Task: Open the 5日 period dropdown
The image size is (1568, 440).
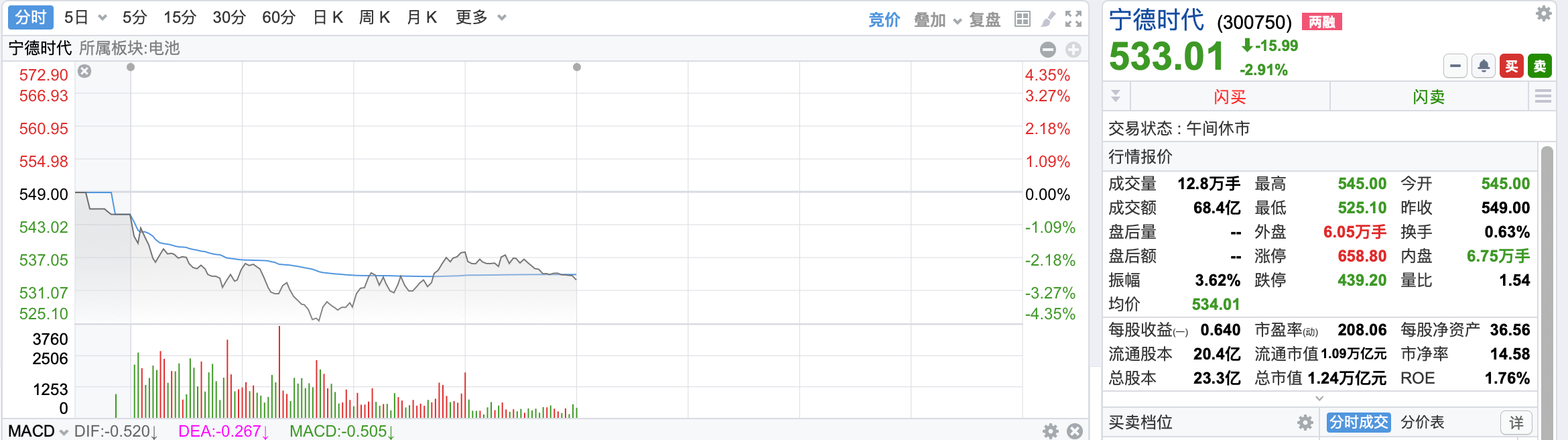Action: point(103,17)
